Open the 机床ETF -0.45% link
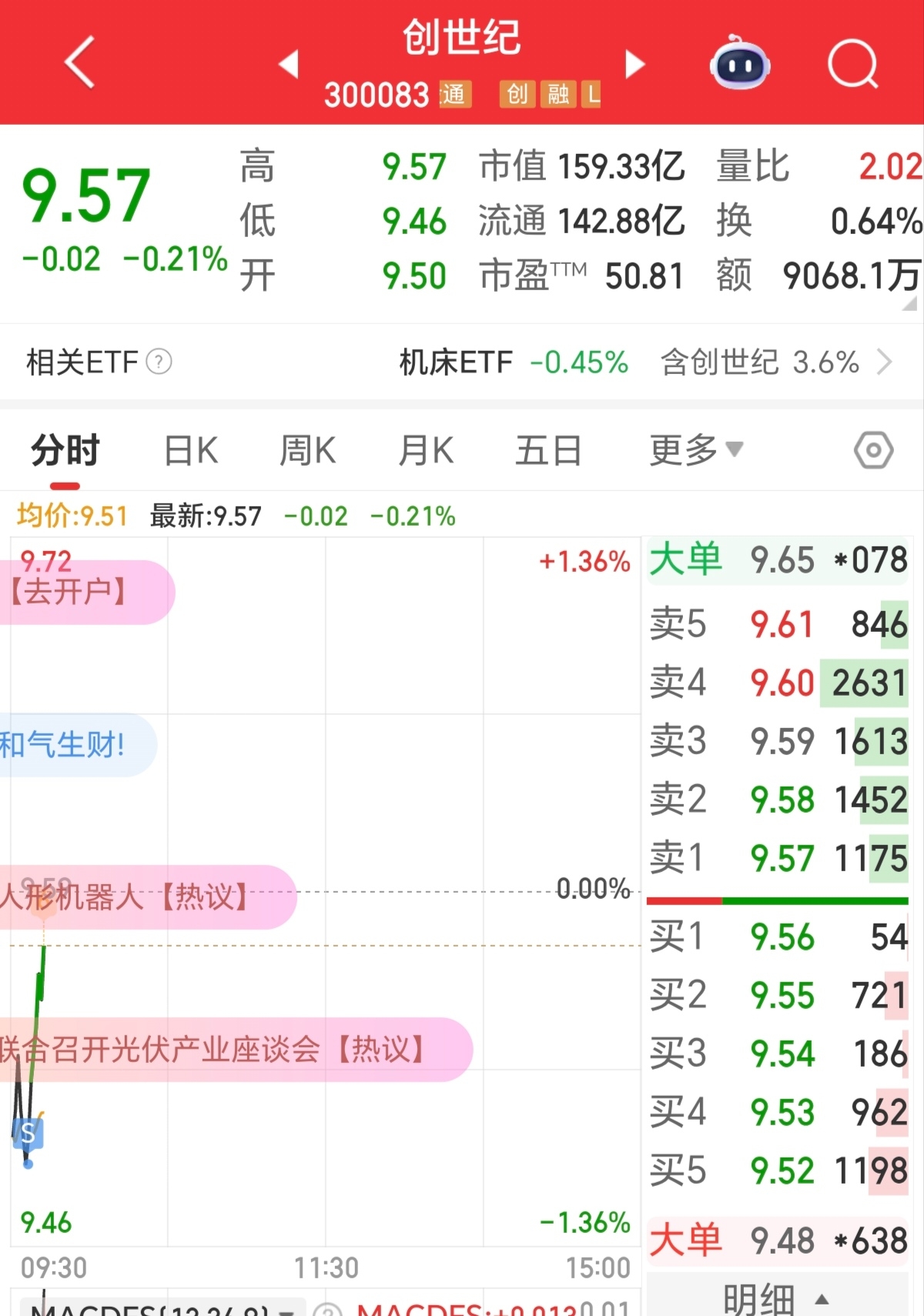 [x=514, y=362]
